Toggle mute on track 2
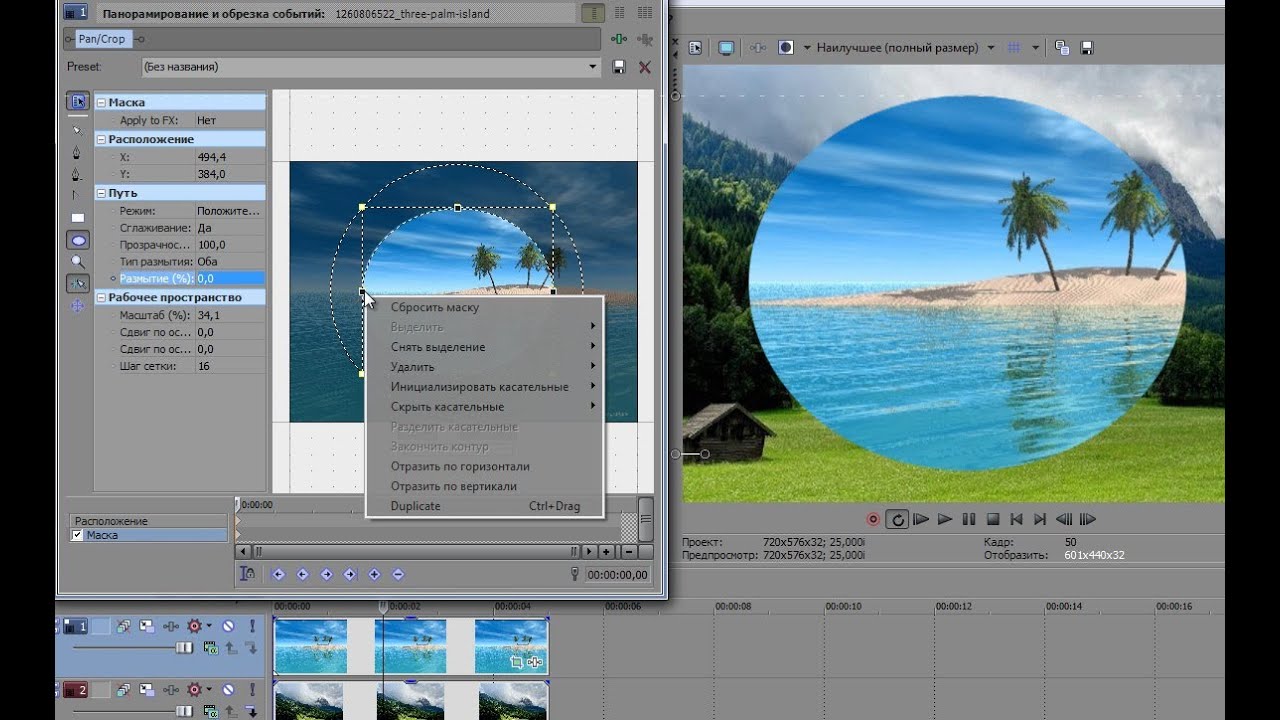Screen dimensions: 1280x720 click(228, 690)
